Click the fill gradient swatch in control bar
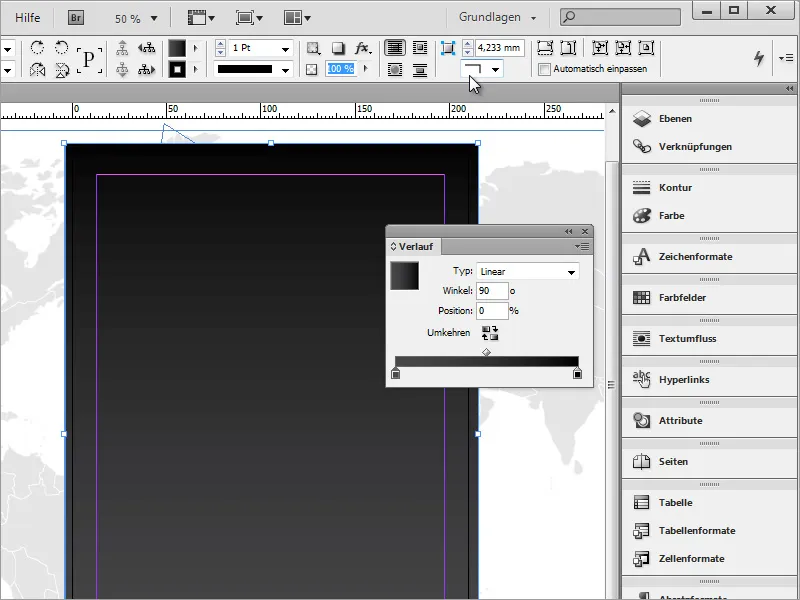800x600 pixels. (177, 48)
